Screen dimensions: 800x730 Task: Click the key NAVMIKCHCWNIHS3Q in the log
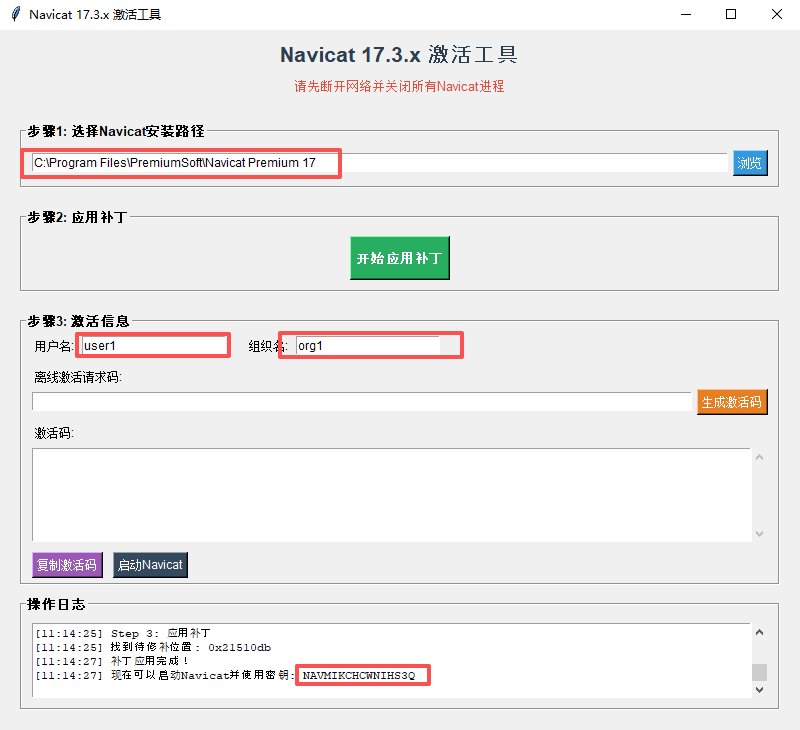tap(359, 675)
